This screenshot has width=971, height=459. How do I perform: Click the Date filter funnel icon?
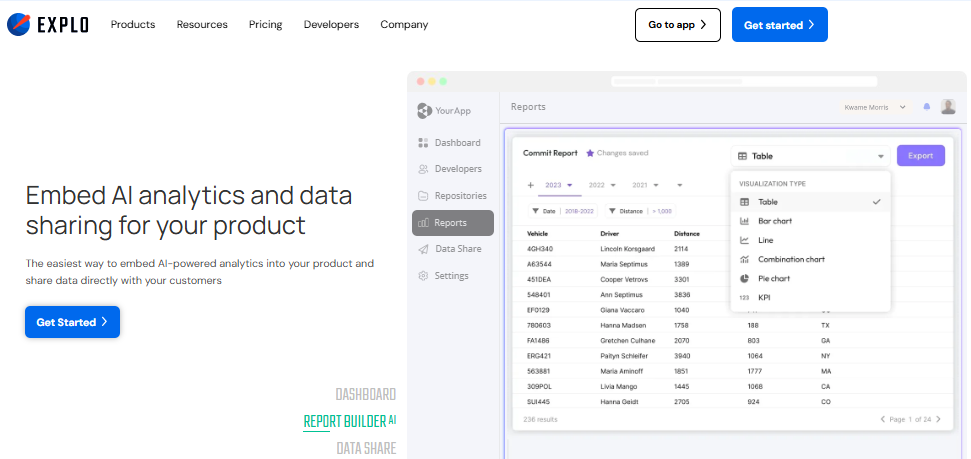pos(535,211)
